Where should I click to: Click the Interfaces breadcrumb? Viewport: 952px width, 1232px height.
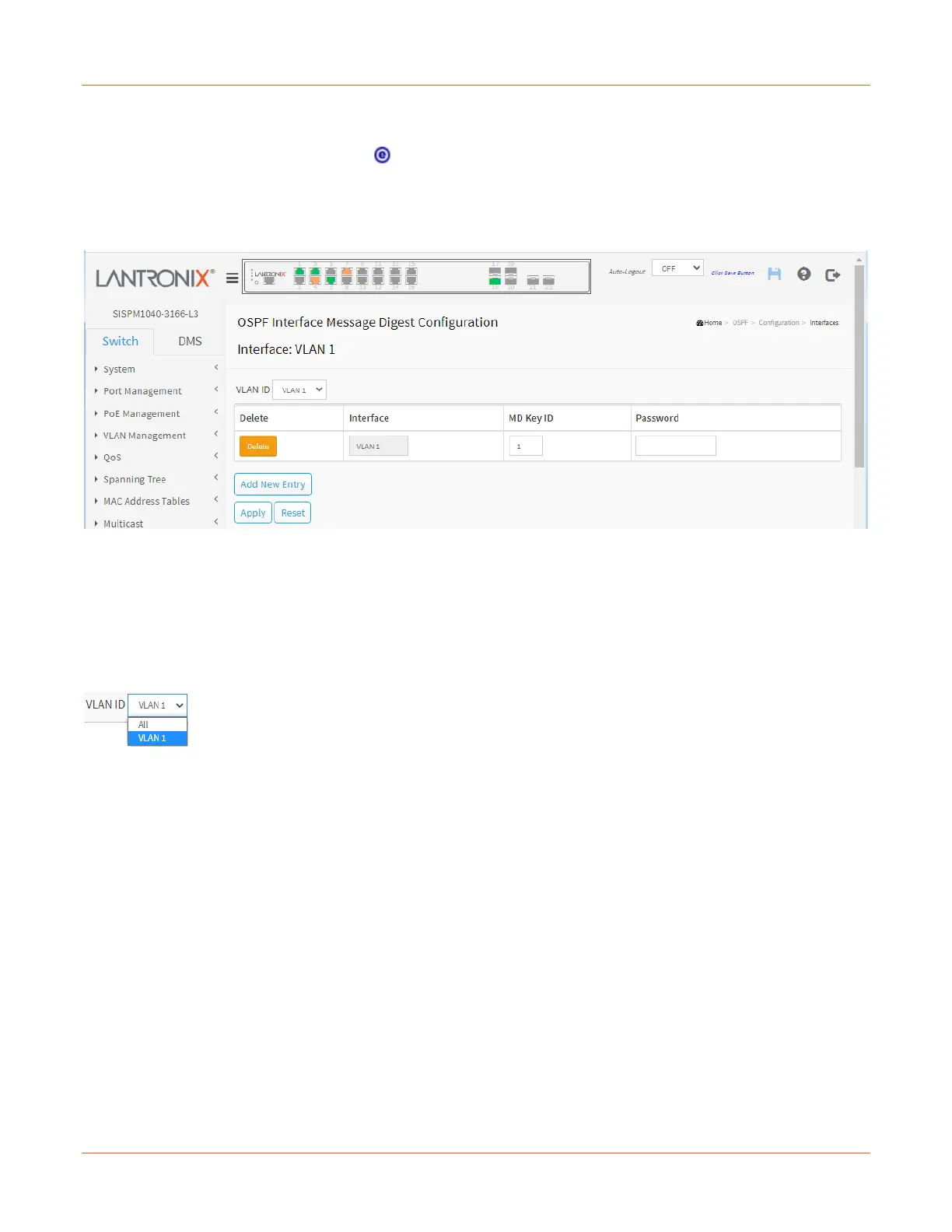[x=824, y=323]
